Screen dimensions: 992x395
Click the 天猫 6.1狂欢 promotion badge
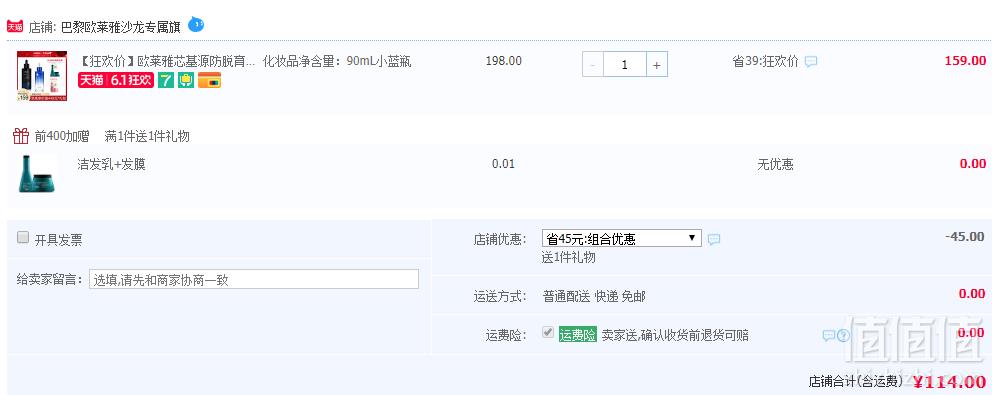click(116, 80)
